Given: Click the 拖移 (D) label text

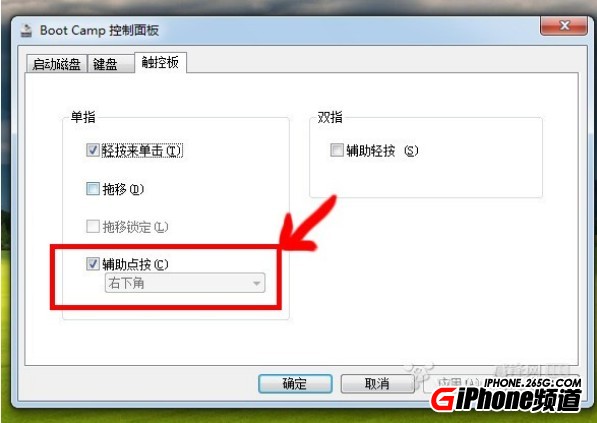Looking at the screenshot, I should pos(123,189).
